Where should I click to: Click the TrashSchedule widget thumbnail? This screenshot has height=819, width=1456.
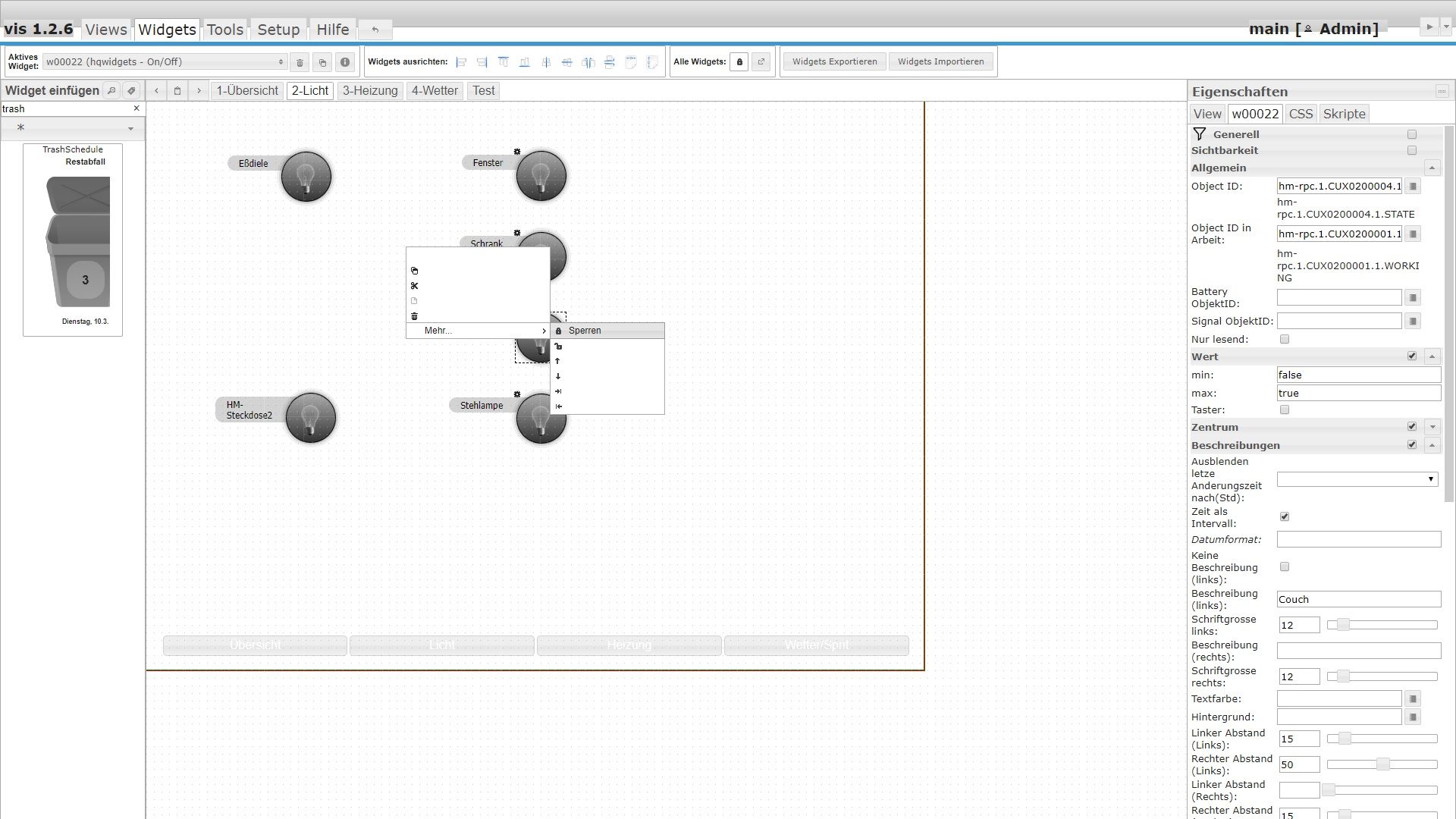point(73,240)
